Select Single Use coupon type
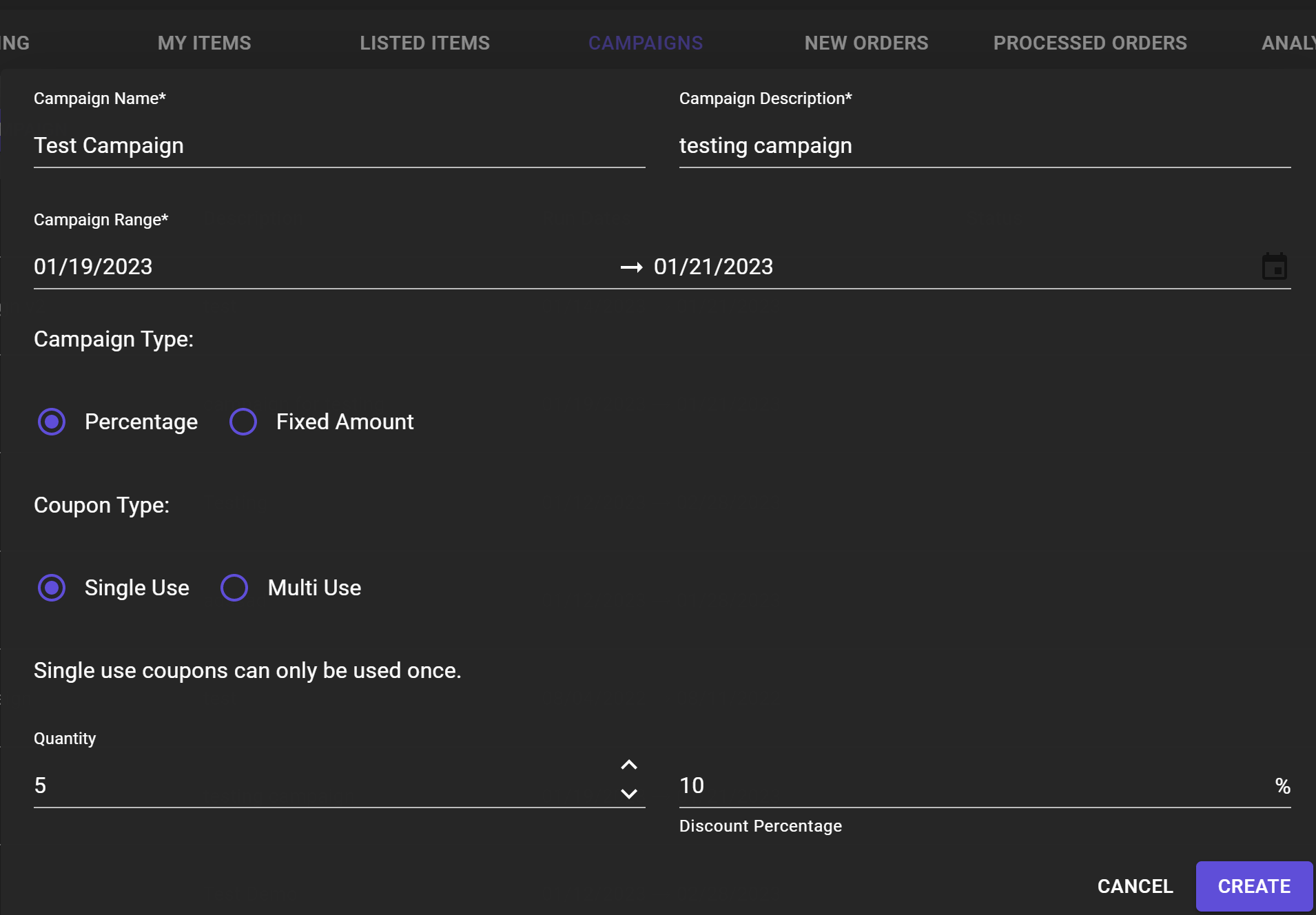Image resolution: width=1316 pixels, height=915 pixels. [52, 588]
